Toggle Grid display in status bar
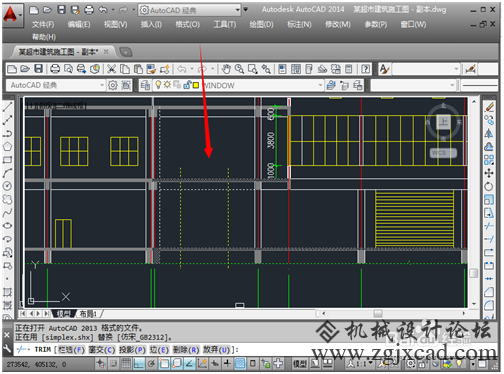The image size is (504, 374). pyautogui.click(x=126, y=363)
